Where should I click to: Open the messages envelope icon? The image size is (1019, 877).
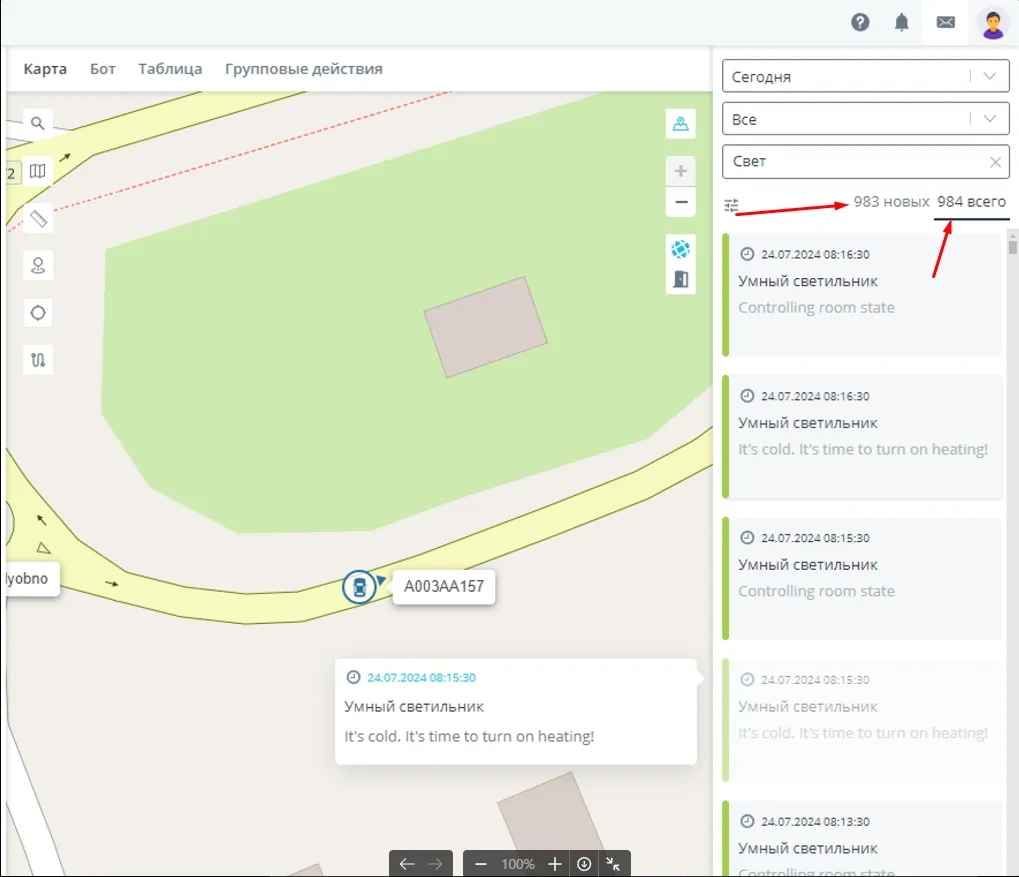pos(946,23)
